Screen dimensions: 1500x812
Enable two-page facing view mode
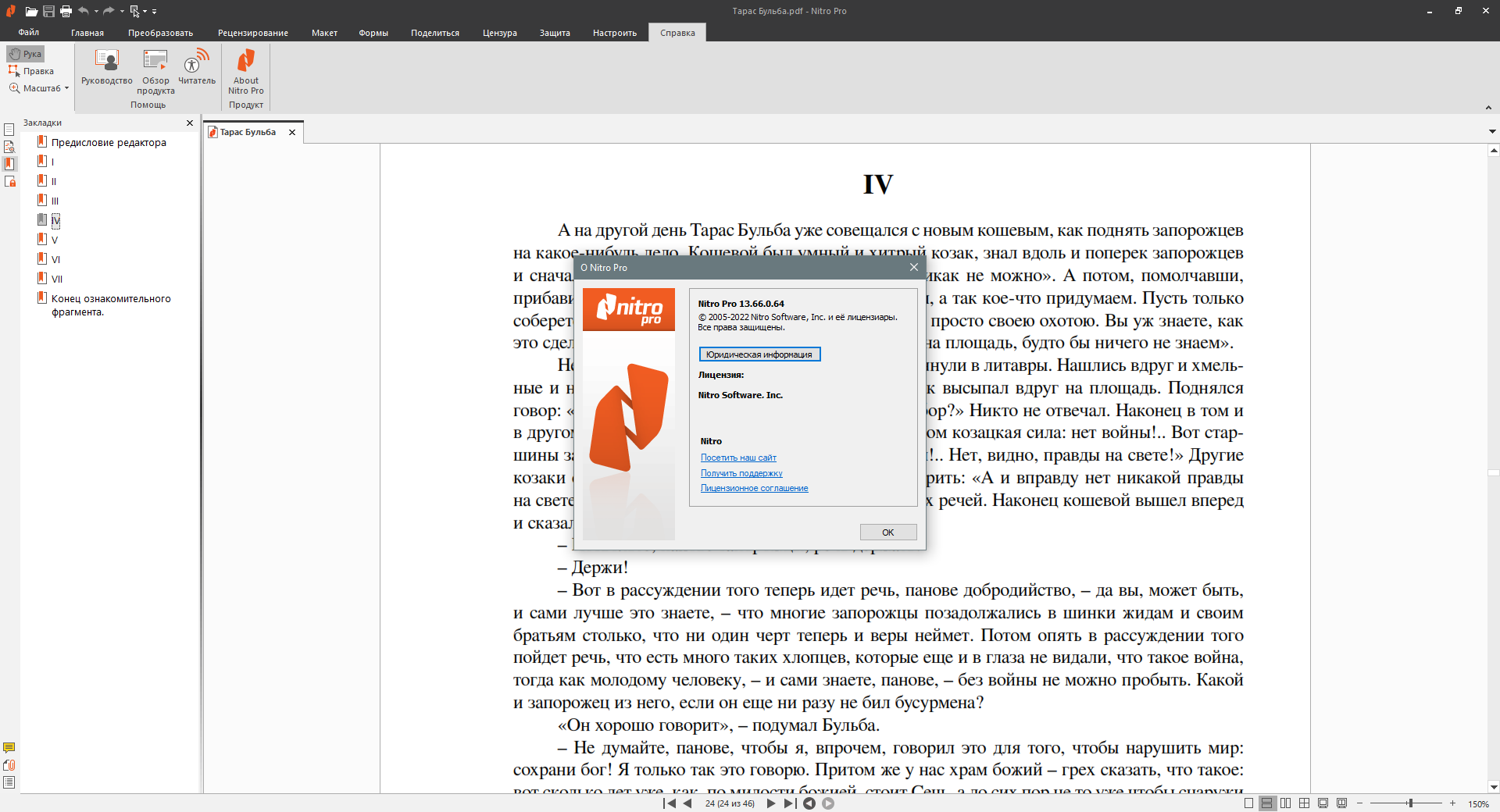(x=1285, y=803)
